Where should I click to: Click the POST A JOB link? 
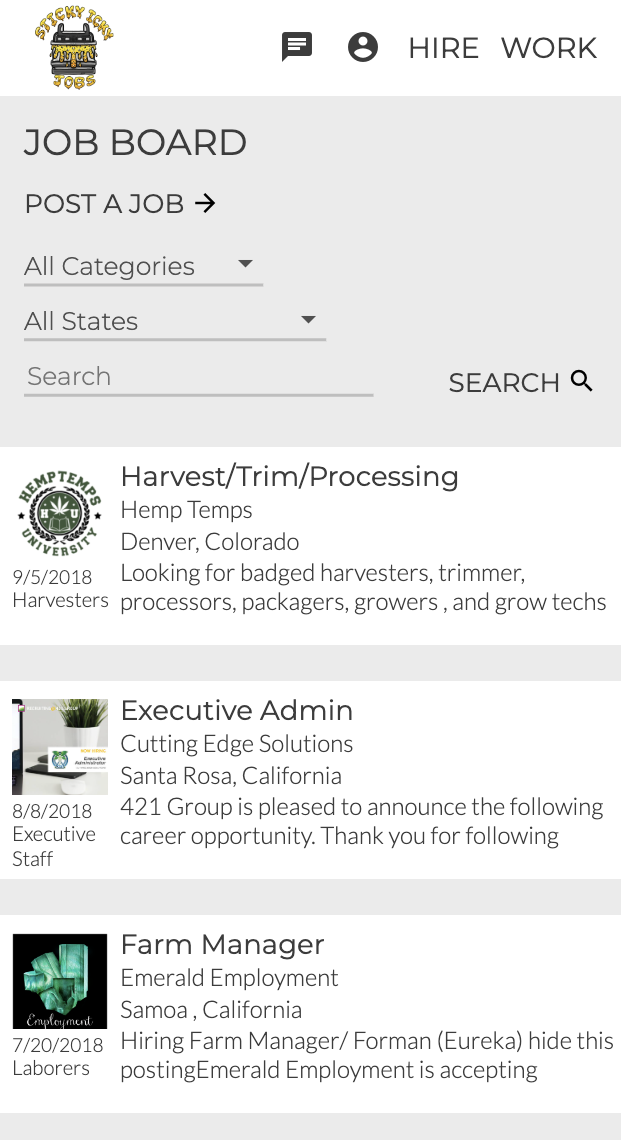coord(105,204)
